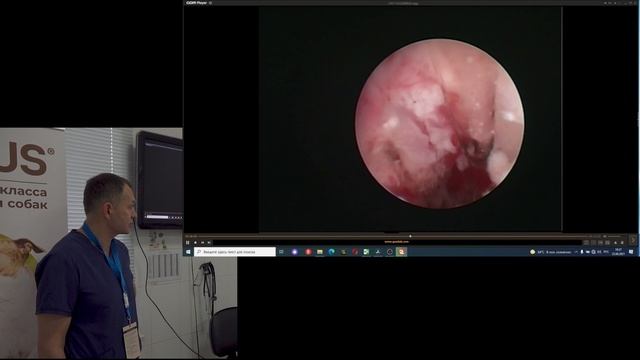
Task: Launch Microsoft Edge from the taskbar
Action: tap(331, 252)
